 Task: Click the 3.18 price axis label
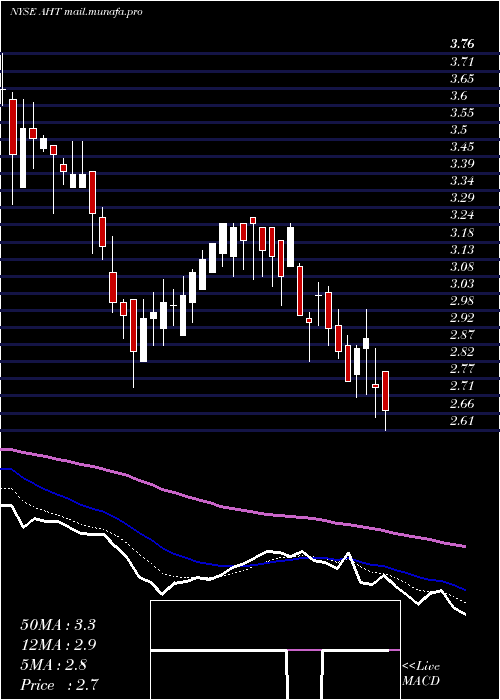pos(462,232)
